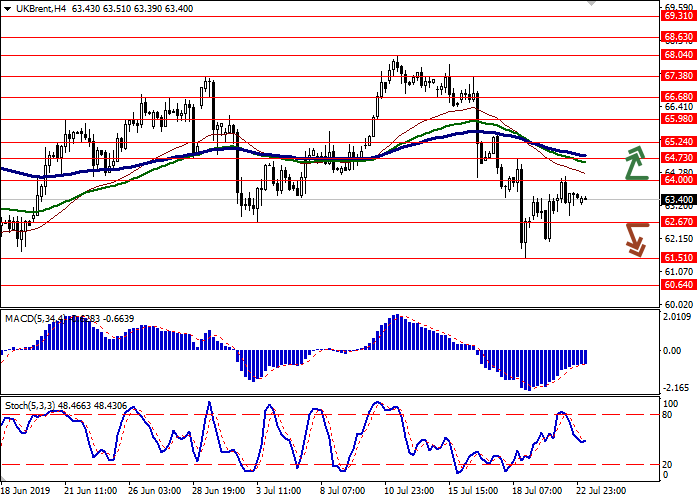Click the 65.240 red price level label
Viewport: 700px width, 500px height.
point(678,142)
